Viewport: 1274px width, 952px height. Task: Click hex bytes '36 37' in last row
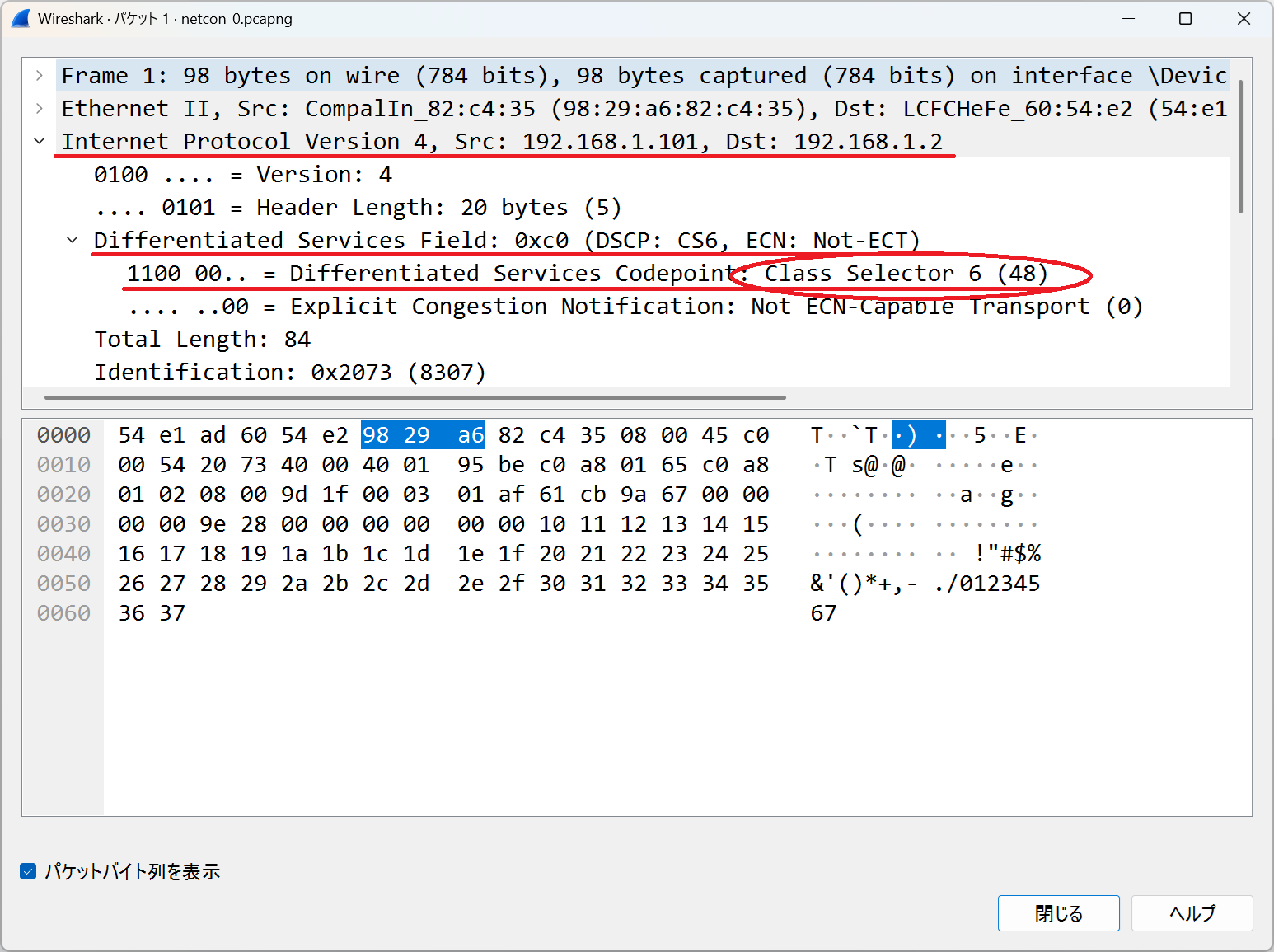(152, 612)
